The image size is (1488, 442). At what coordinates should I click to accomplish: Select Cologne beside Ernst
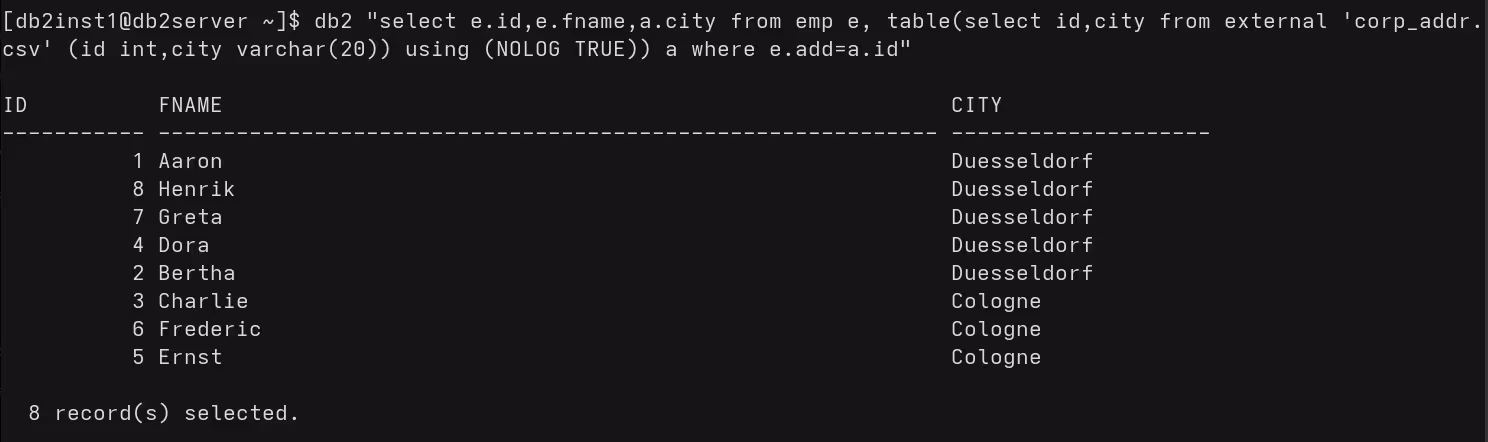click(996, 357)
